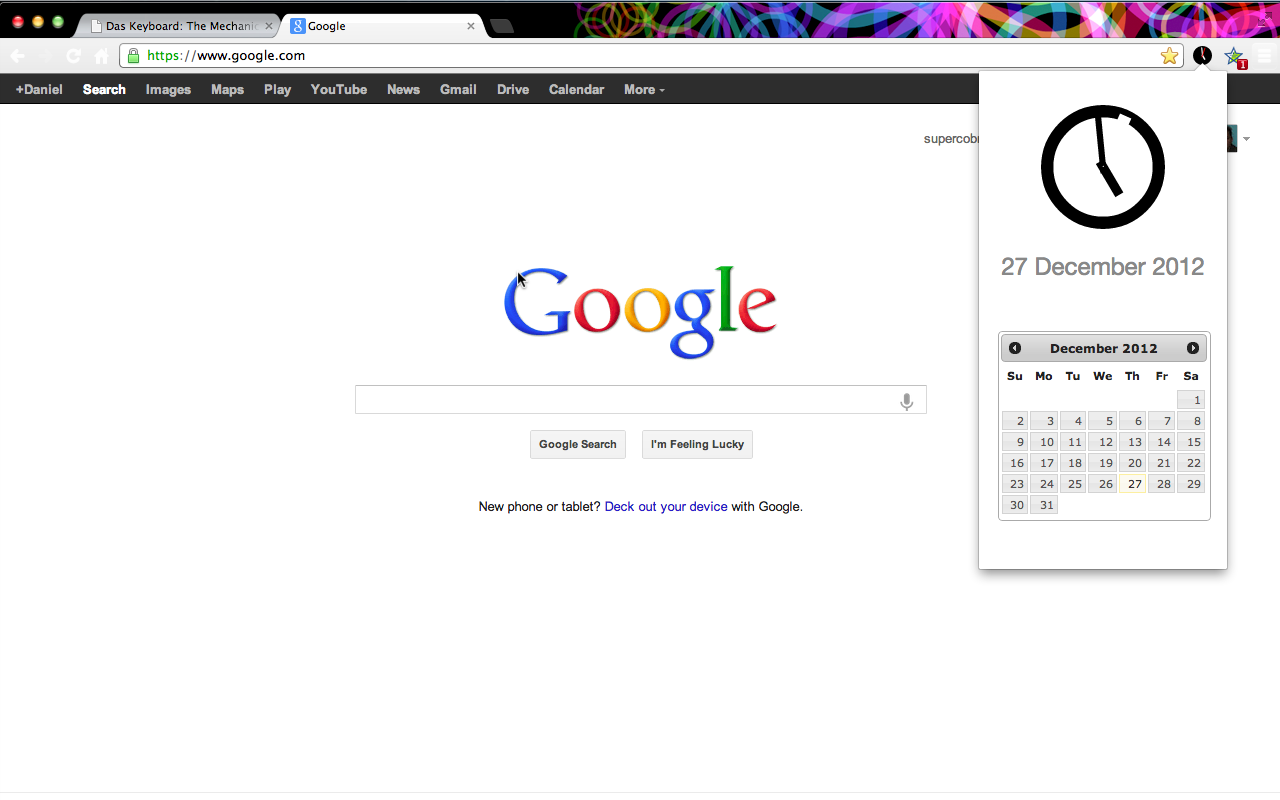Open Drive in the Google bar
Screen dimensions: 1280x800
pos(513,89)
